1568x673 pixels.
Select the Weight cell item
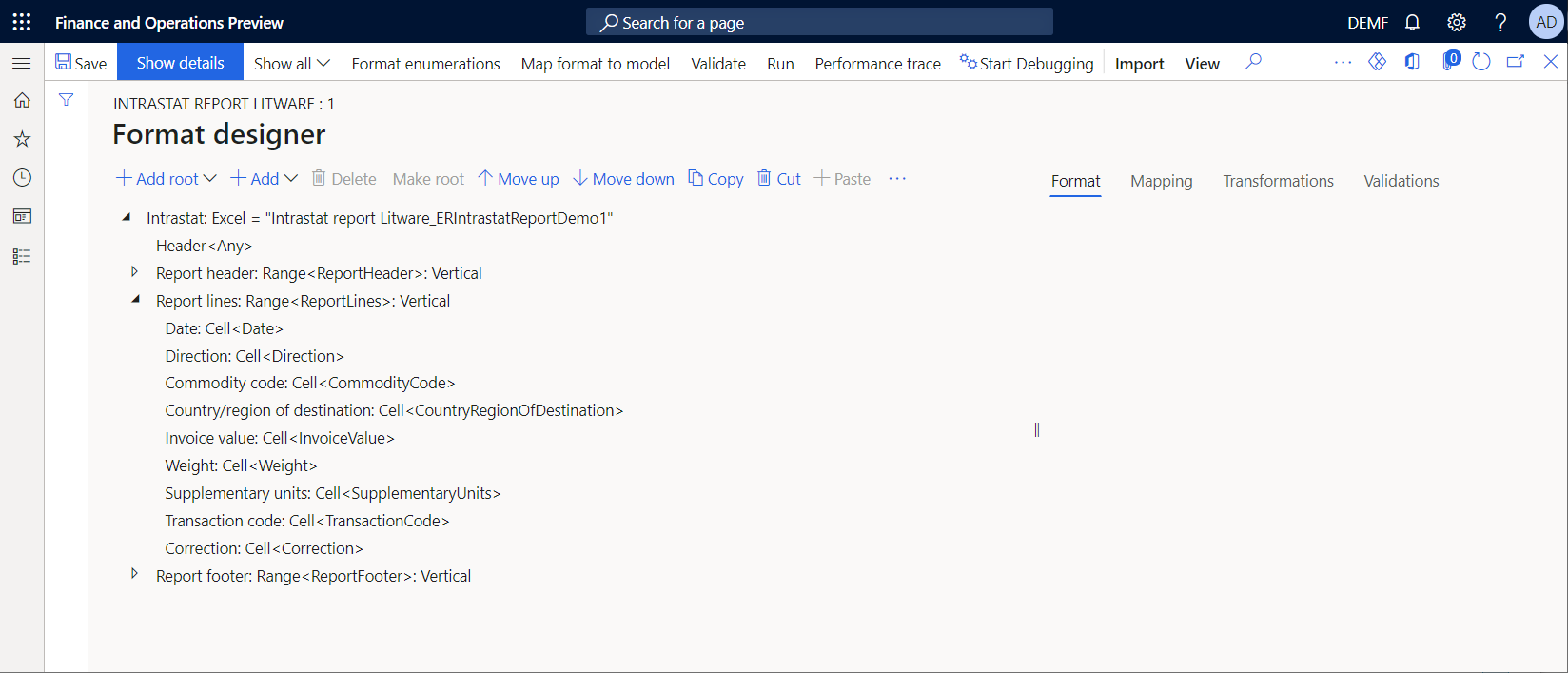coord(241,465)
